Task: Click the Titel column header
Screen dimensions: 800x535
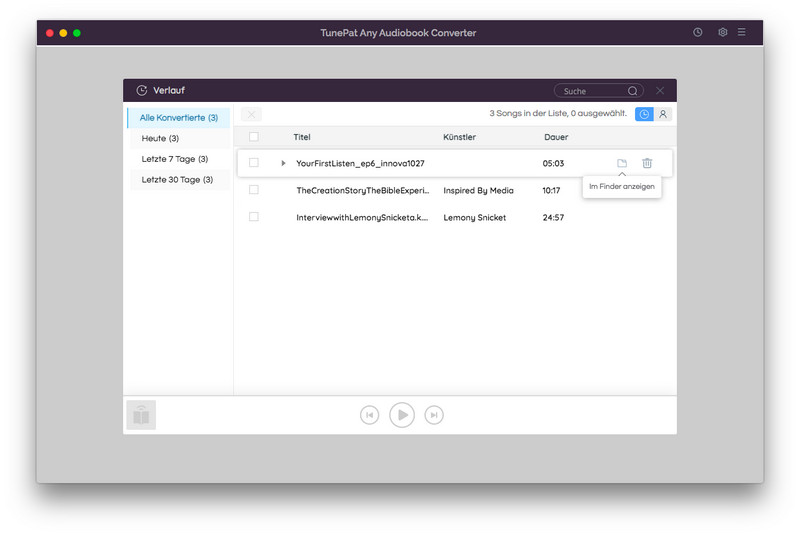Action: tap(302, 137)
